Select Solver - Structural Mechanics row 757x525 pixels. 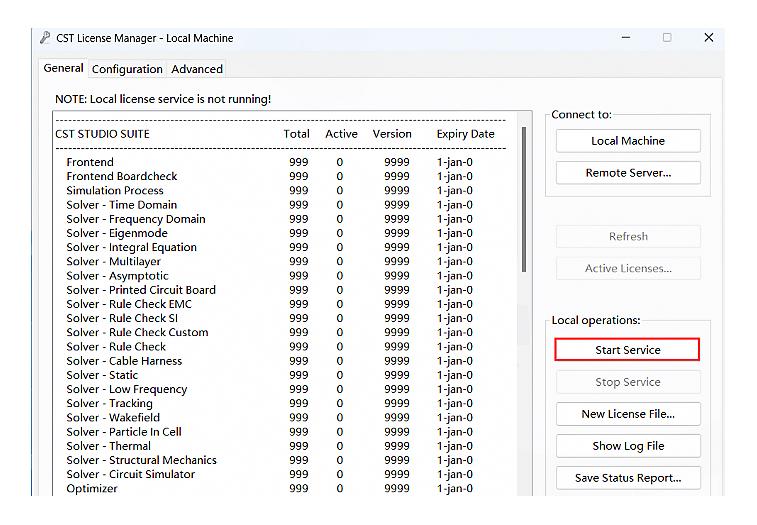tap(269, 460)
